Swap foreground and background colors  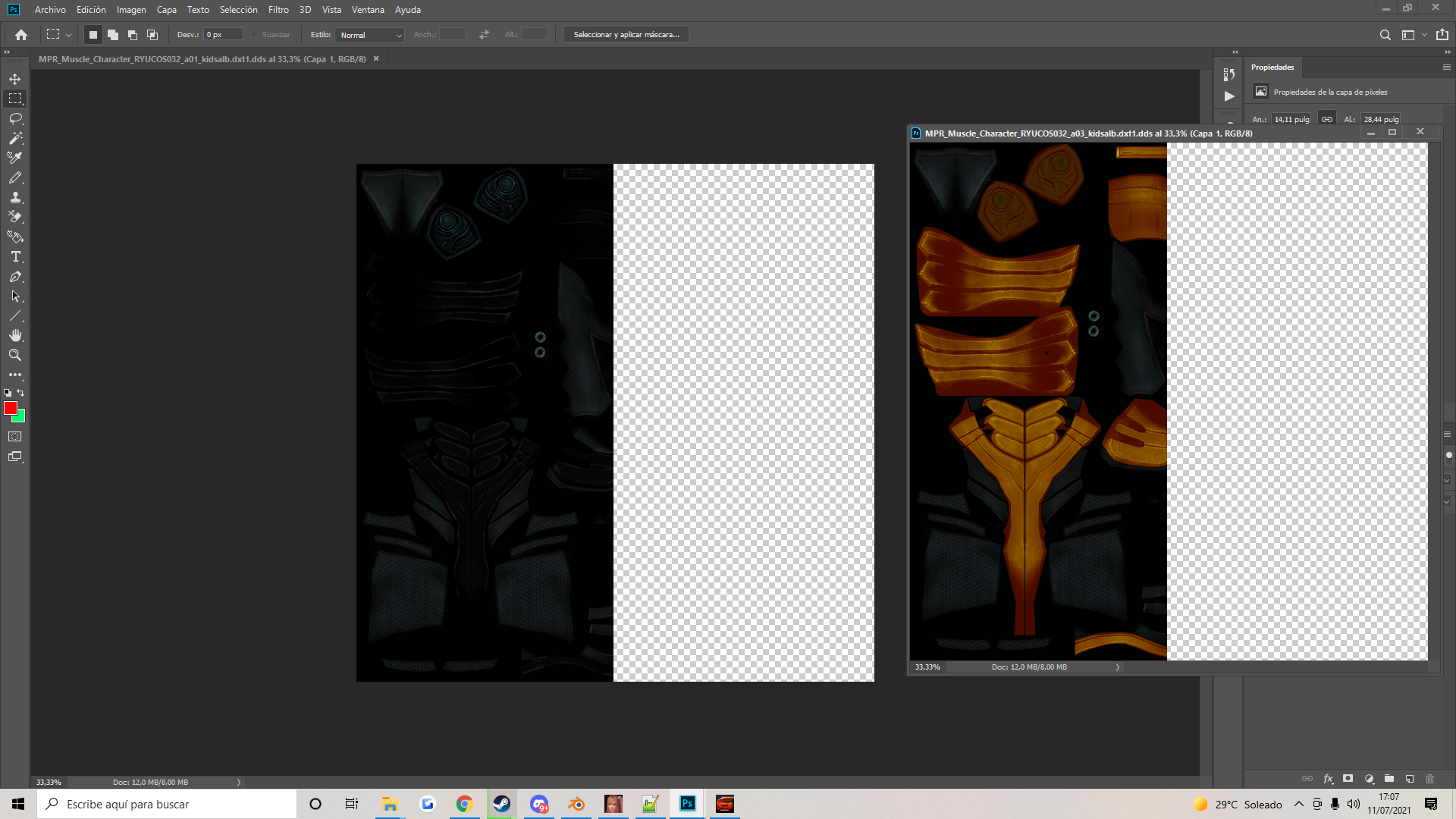(x=21, y=393)
